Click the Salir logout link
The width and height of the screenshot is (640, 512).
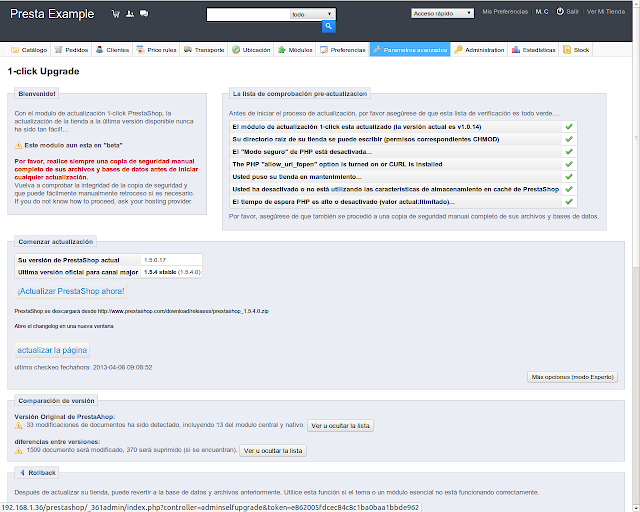(x=572, y=12)
